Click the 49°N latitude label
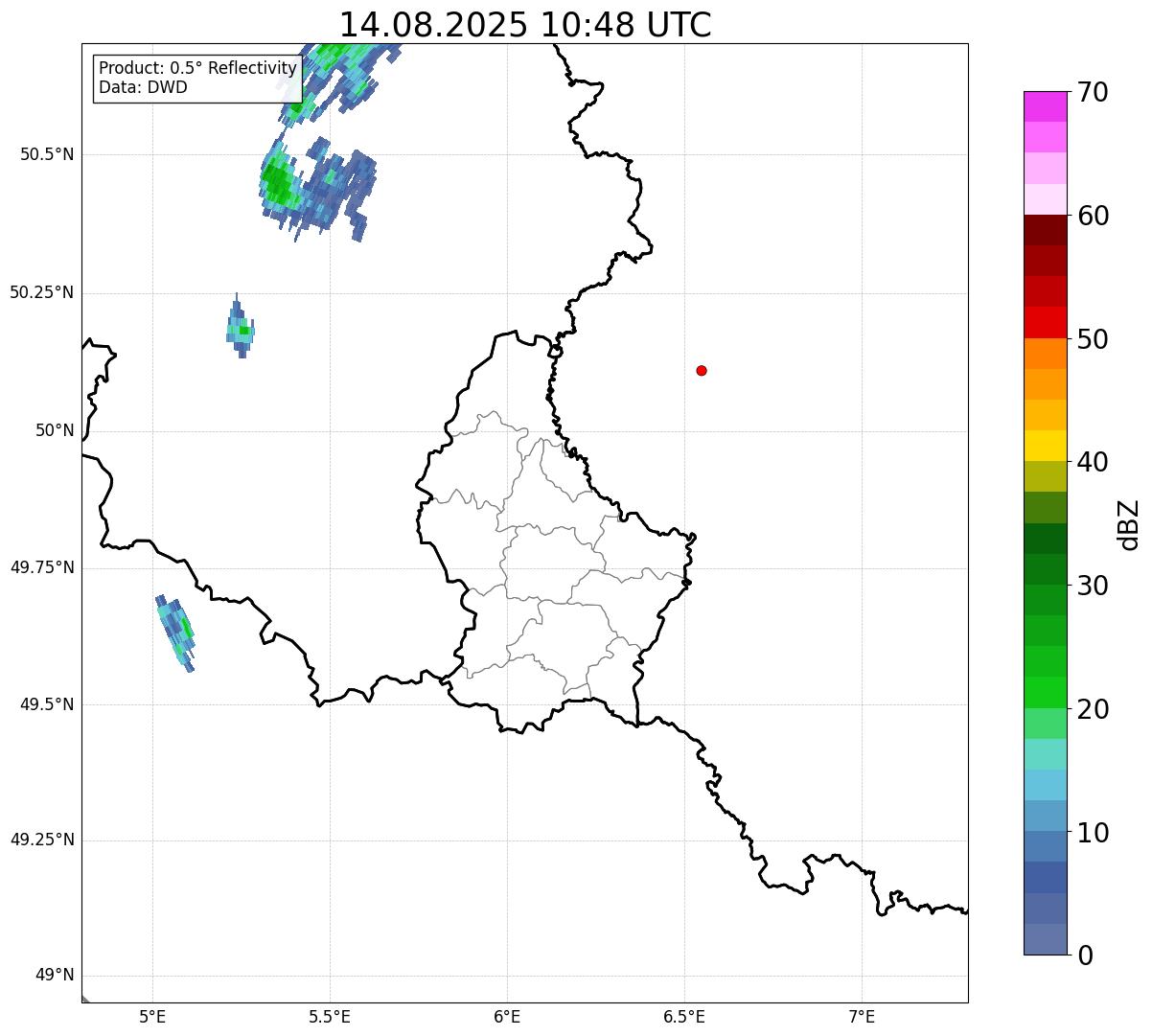 [x=55, y=975]
